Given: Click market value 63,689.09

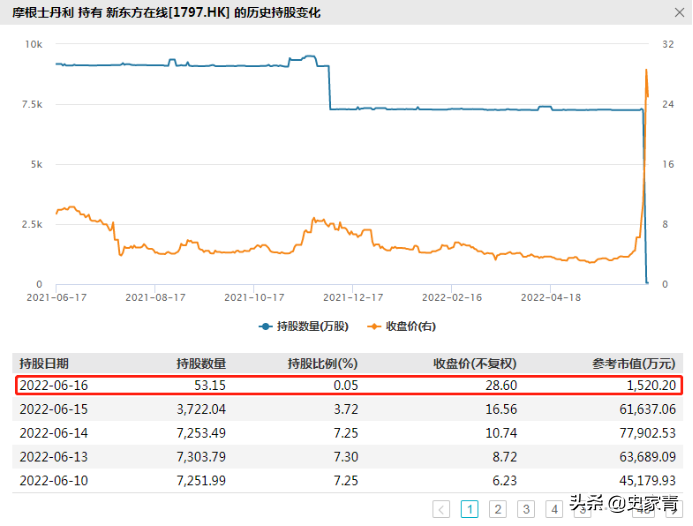Looking at the screenshot, I should [x=647, y=457].
